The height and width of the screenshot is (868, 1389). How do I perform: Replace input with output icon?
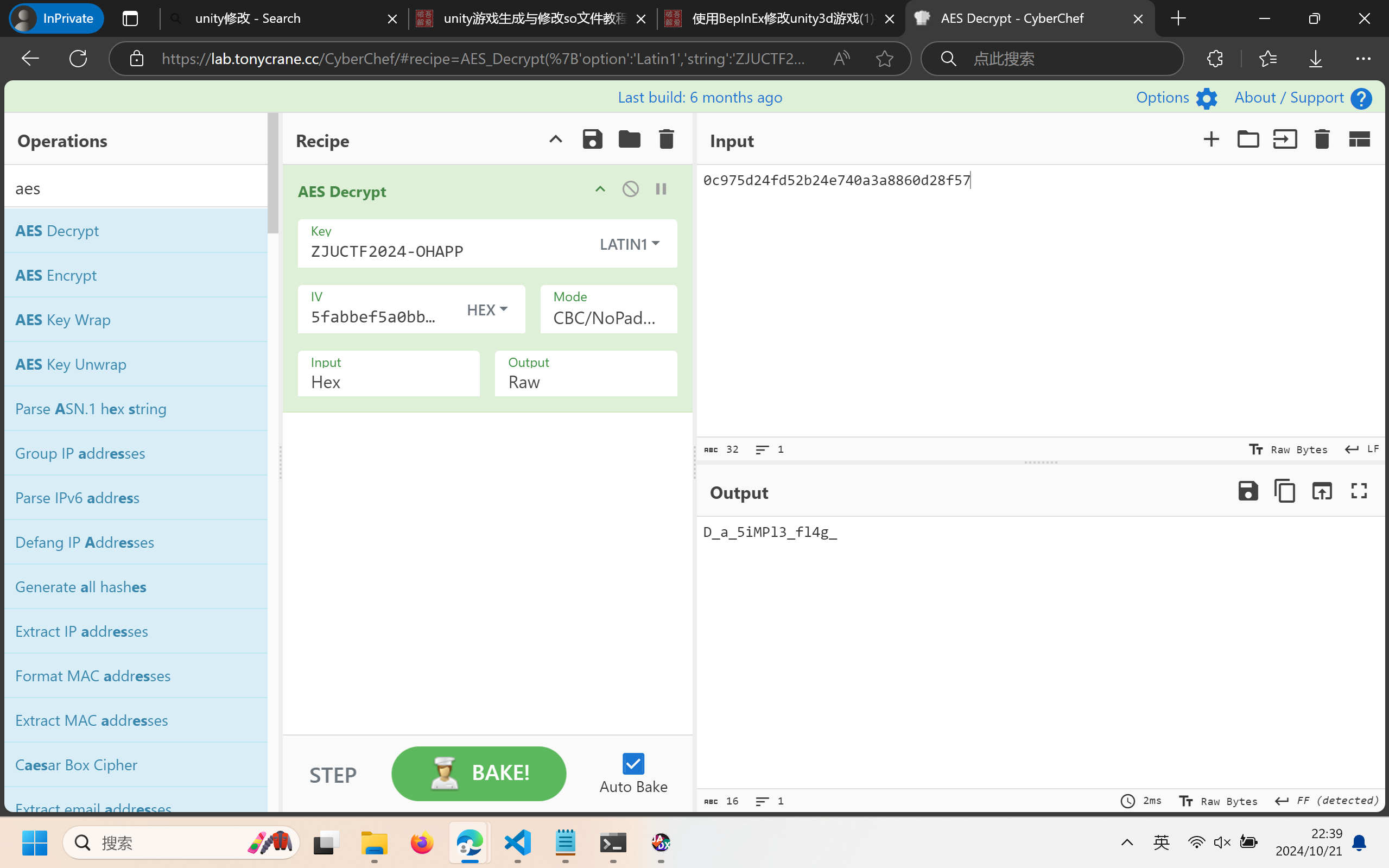1321,491
